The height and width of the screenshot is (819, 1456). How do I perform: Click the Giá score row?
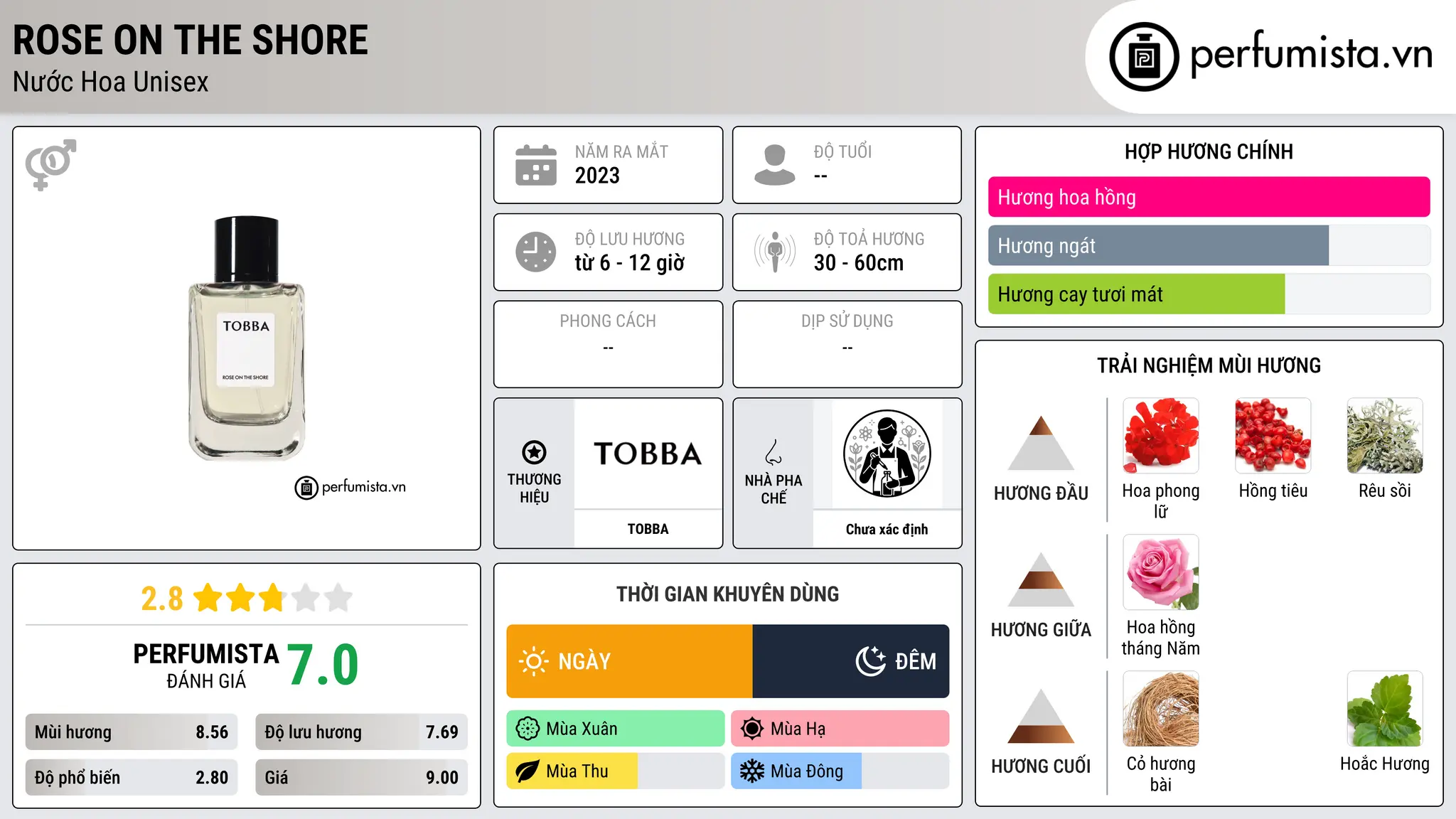(361, 778)
